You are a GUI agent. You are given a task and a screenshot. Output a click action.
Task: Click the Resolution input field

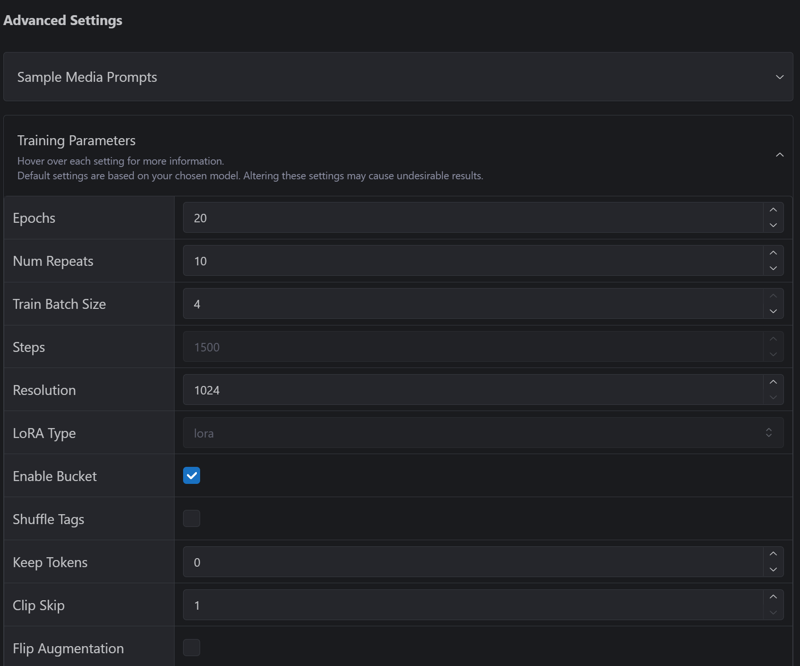472,390
